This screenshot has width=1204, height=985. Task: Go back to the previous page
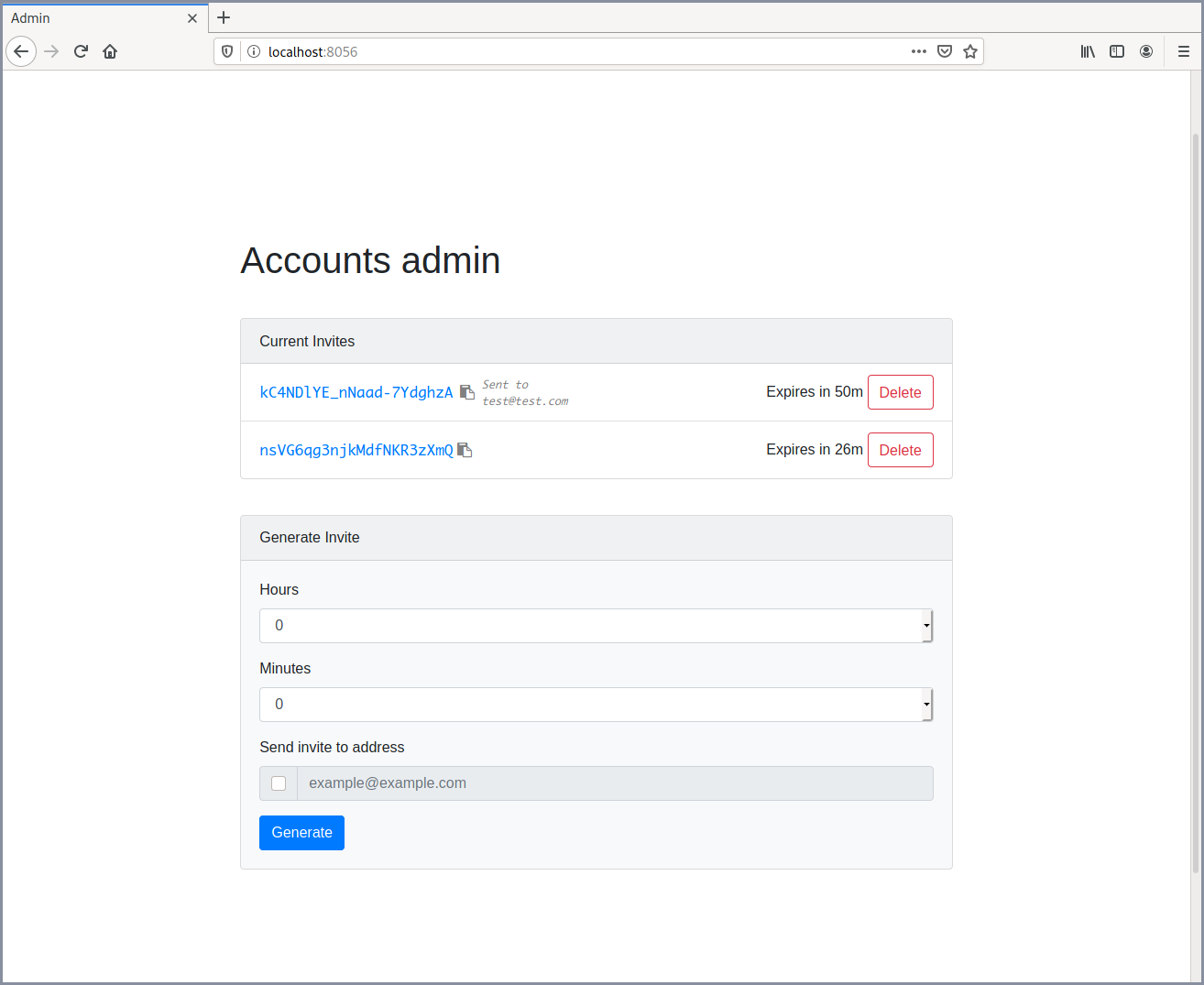tap(21, 51)
